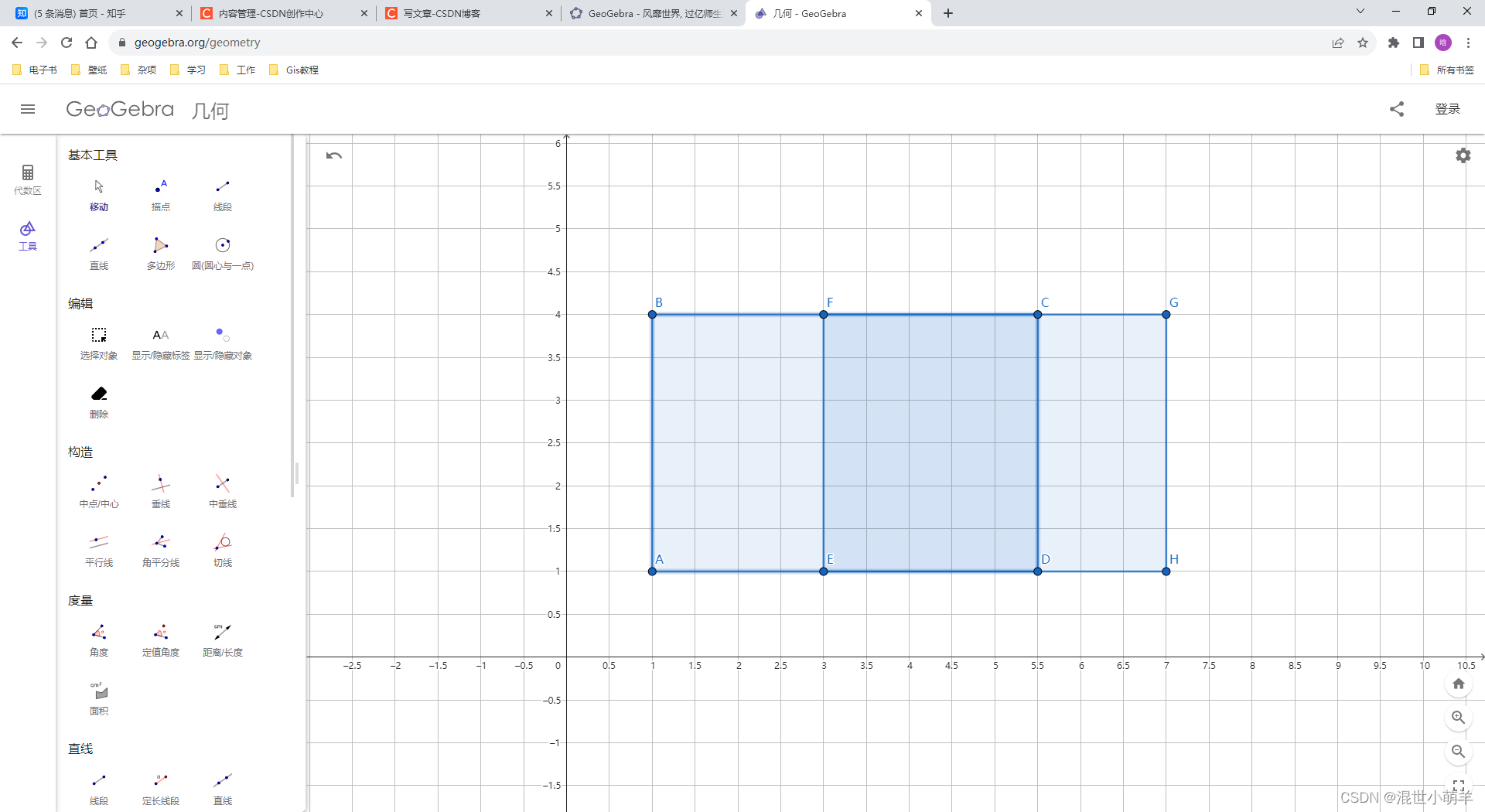1485x812 pixels.
Task: Click point C on the canvas
Action: [1038, 315]
